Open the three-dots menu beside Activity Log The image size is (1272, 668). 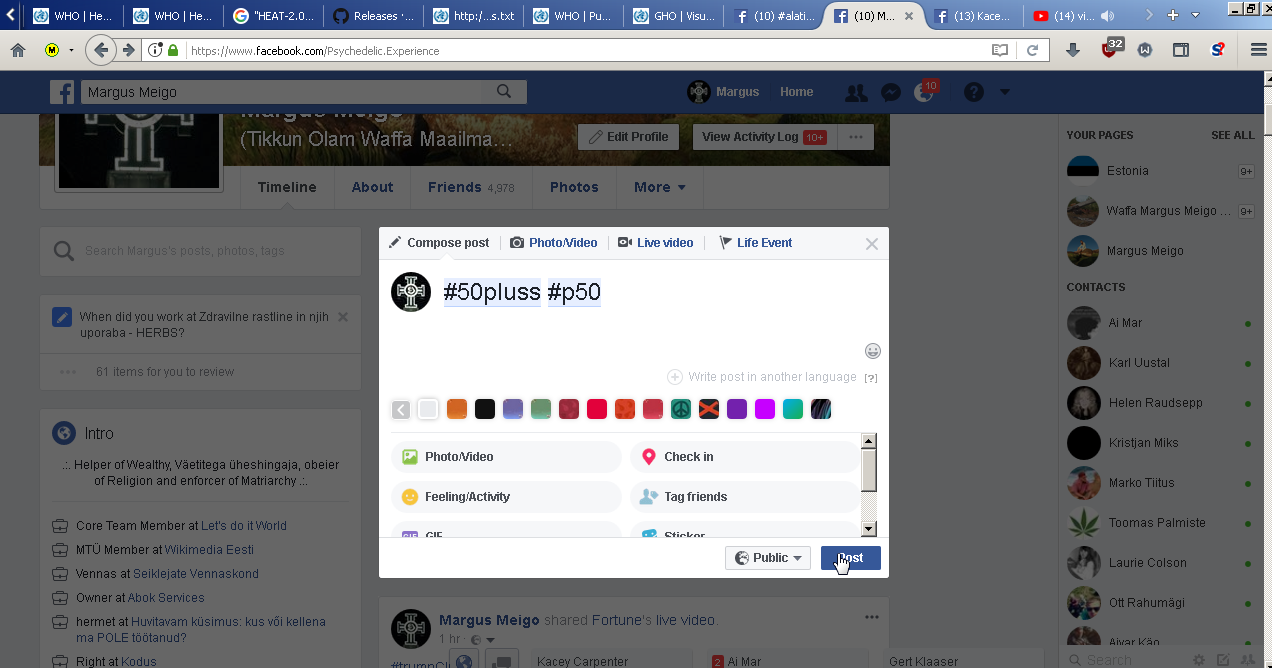(855, 137)
